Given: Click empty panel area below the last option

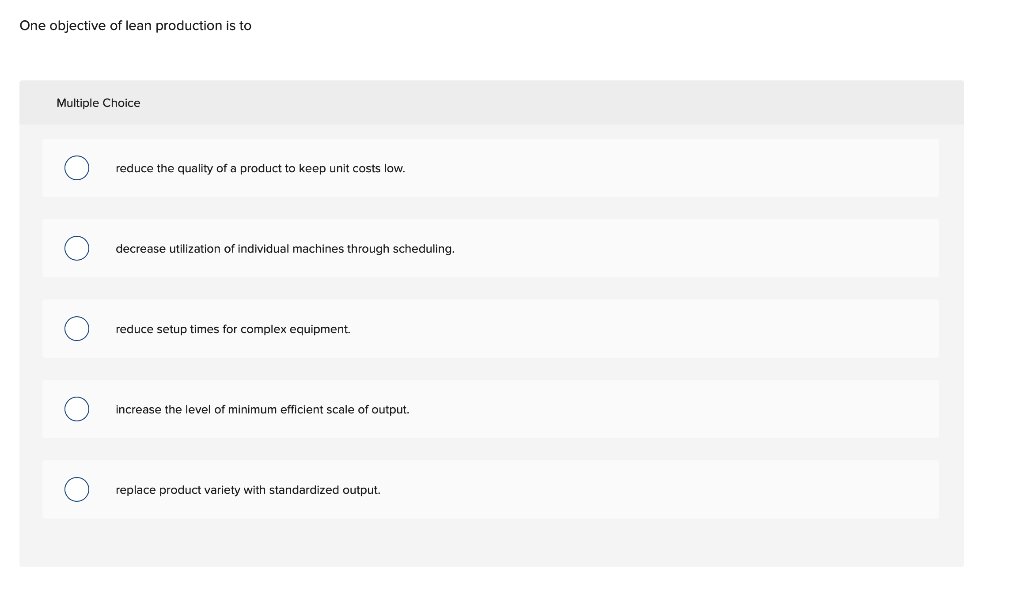Looking at the screenshot, I should point(491,543).
